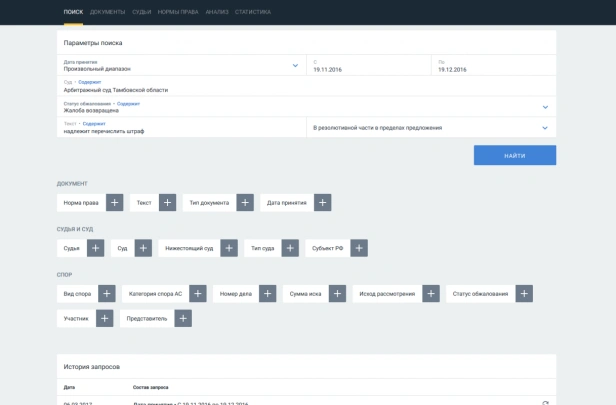Click plus icon beside Представитель
The image size is (616, 405).
click(183, 319)
